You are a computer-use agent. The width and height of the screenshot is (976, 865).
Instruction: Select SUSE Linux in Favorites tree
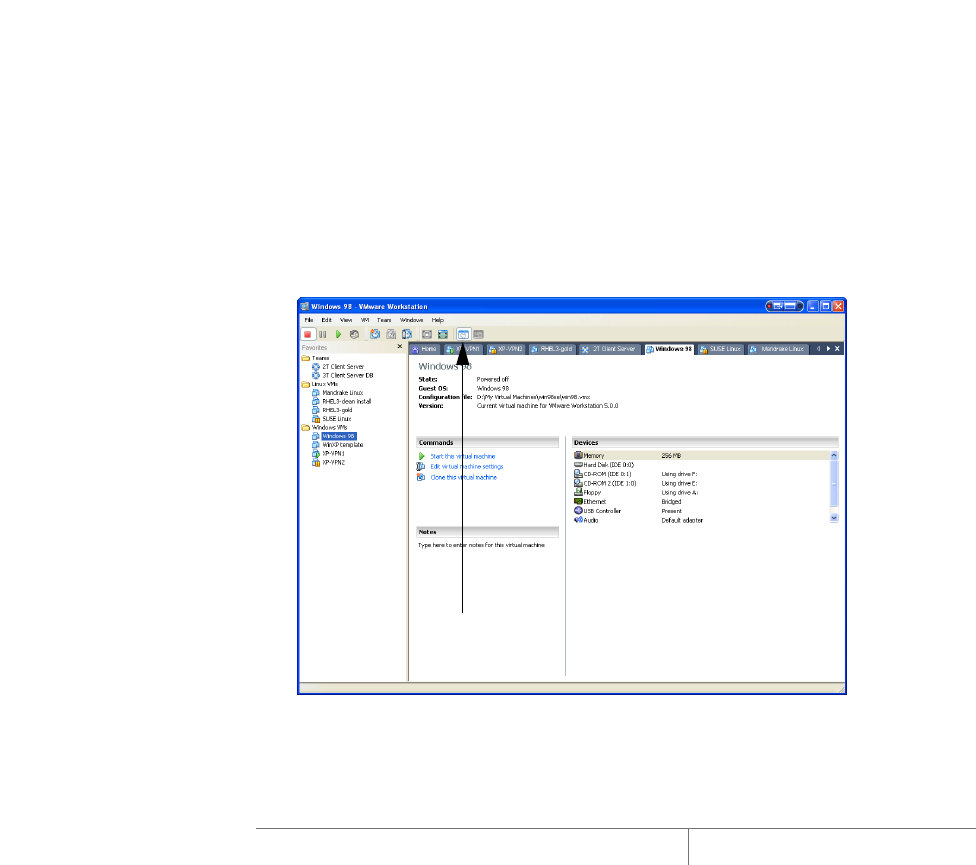(332, 419)
